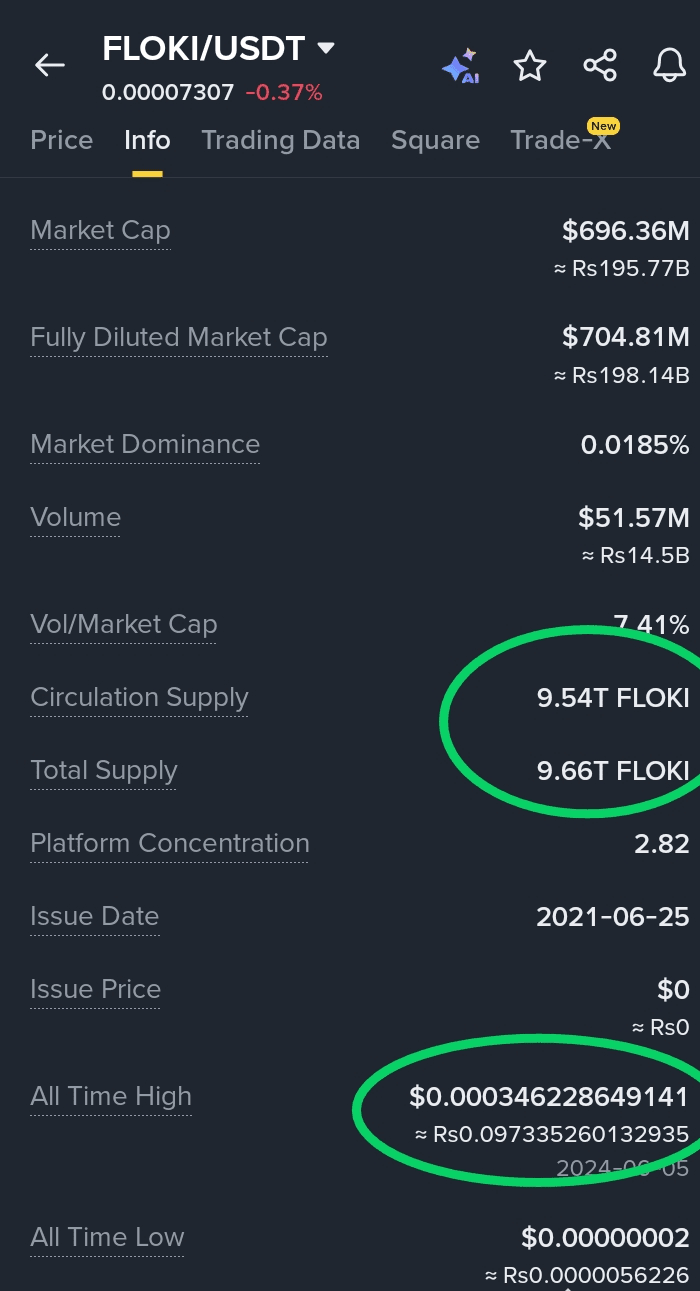
Task: Open price alert bell icon
Action: (x=669, y=66)
